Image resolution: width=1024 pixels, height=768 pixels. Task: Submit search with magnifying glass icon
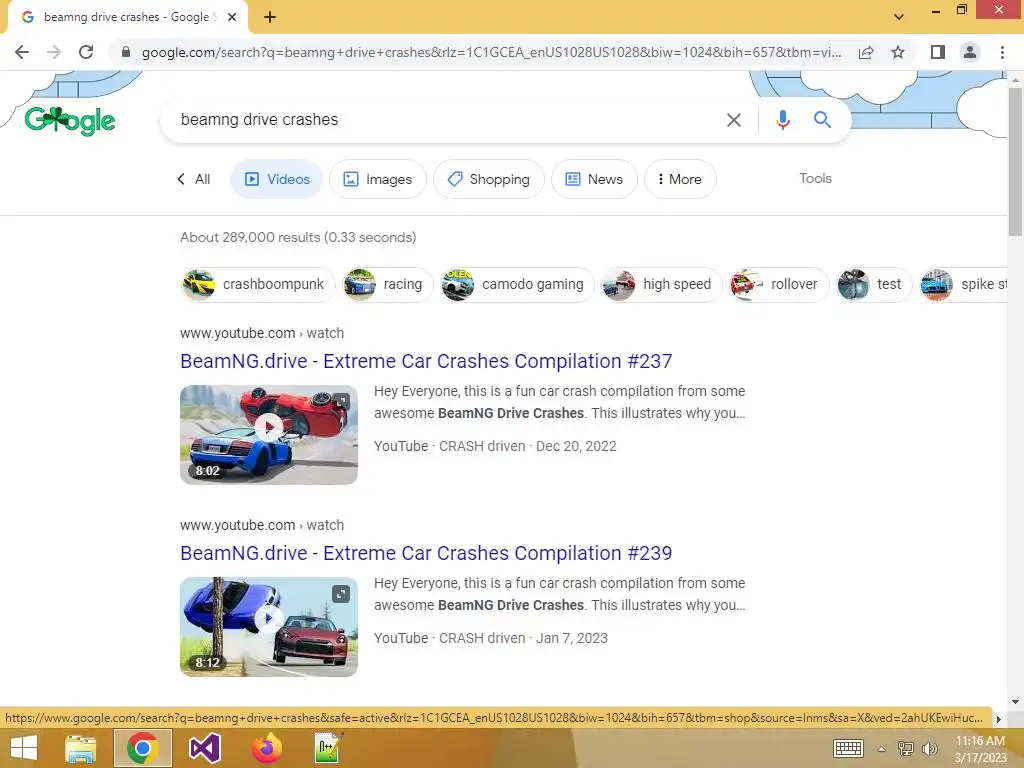click(x=822, y=120)
